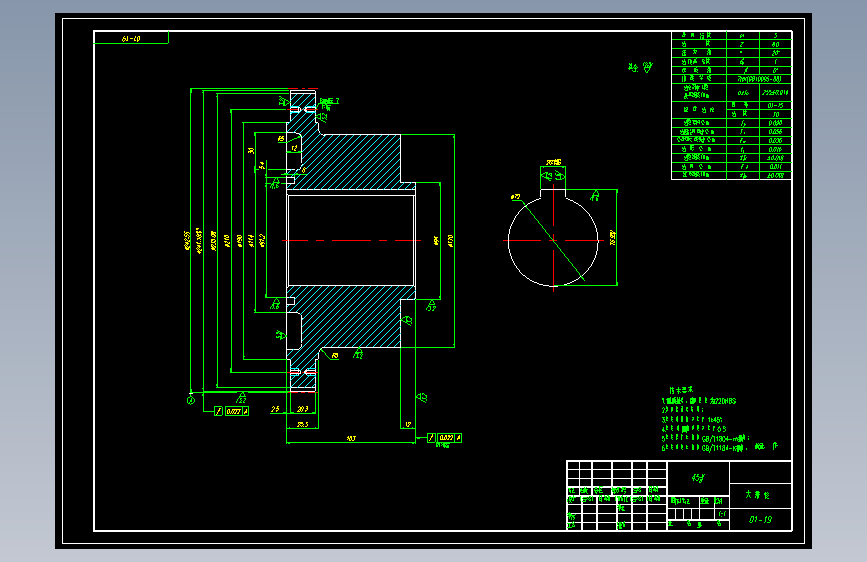Select the technical requirement line ending with 220HBS

[699, 401]
